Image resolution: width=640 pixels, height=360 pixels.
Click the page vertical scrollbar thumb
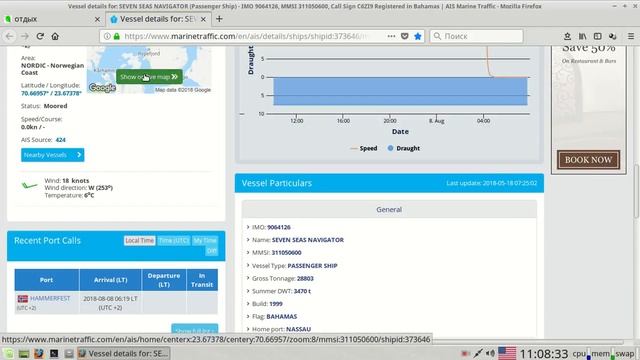pyautogui.click(x=636, y=192)
